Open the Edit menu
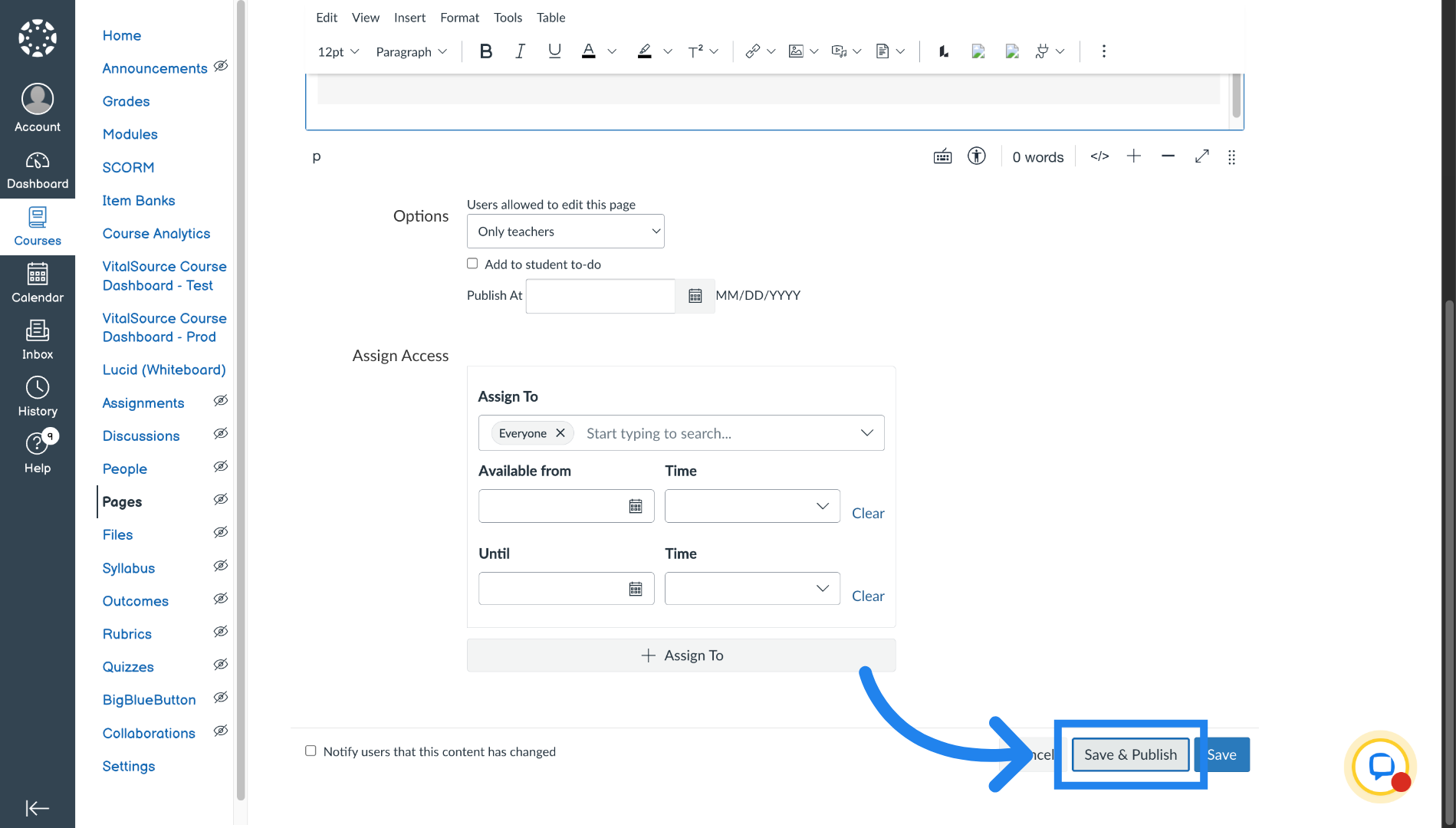 pos(327,18)
